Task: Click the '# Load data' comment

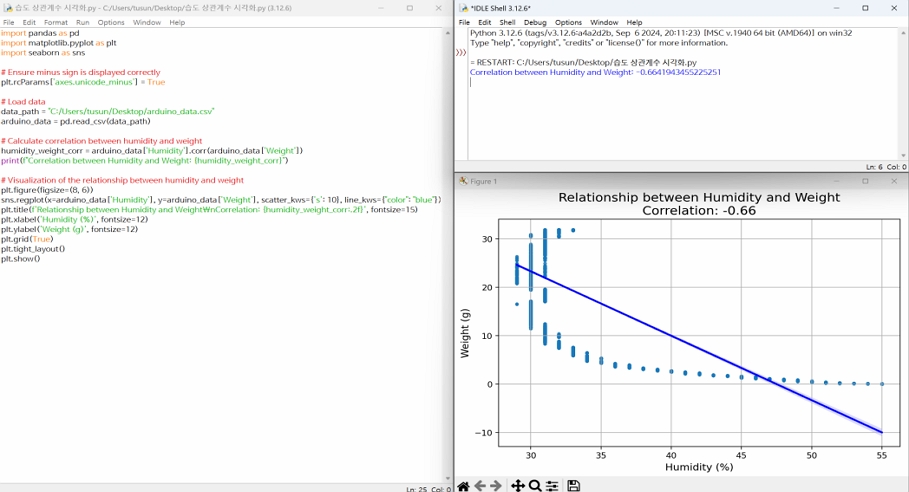Action: [23, 101]
